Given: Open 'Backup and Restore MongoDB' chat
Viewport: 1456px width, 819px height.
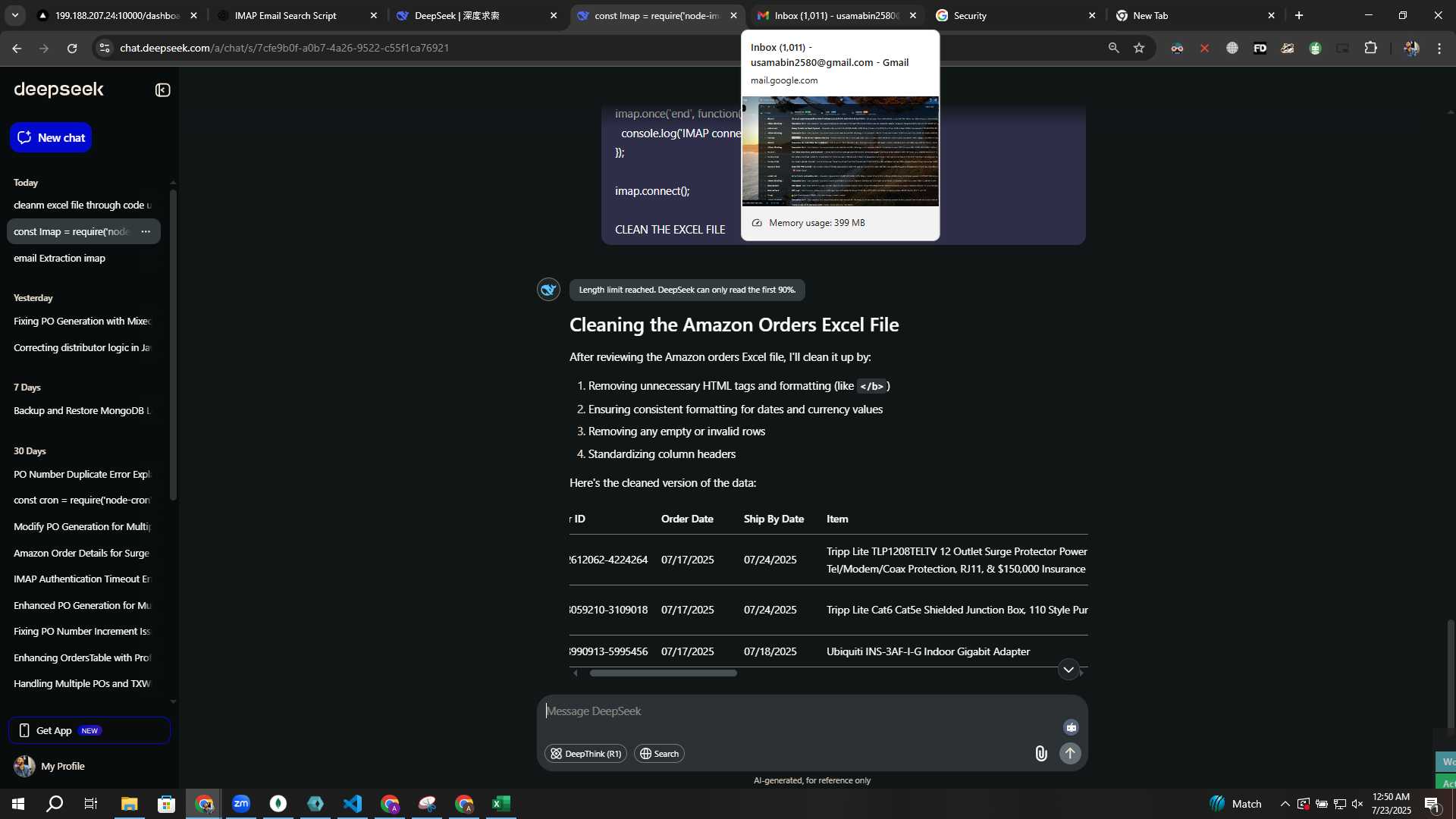Looking at the screenshot, I should (x=83, y=410).
